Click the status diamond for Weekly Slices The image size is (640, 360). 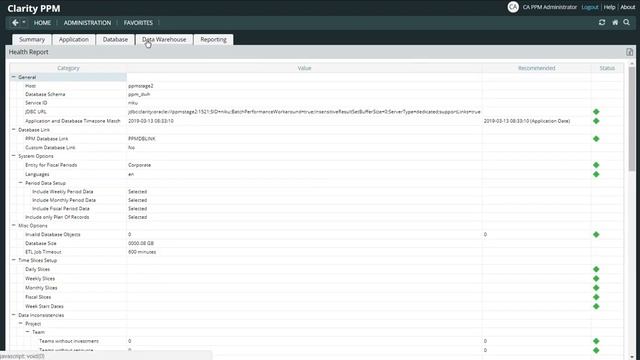[596, 278]
